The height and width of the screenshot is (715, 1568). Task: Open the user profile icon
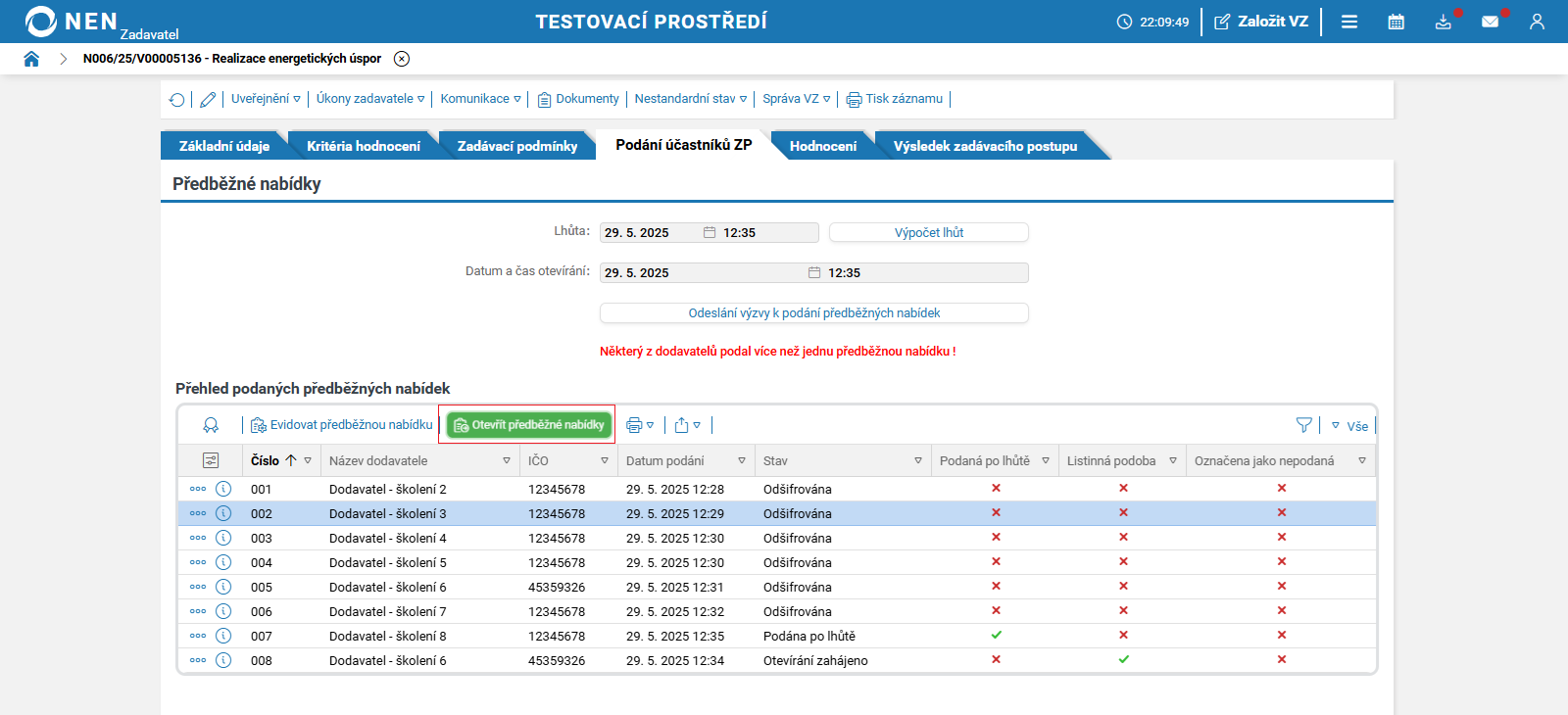pyautogui.click(x=1537, y=22)
